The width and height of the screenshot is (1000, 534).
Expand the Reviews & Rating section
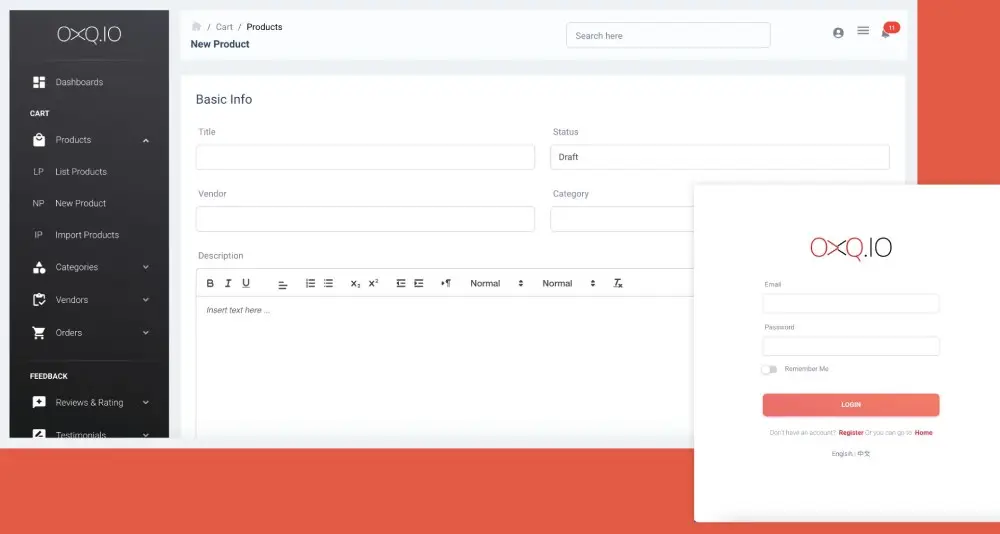[x=146, y=403]
